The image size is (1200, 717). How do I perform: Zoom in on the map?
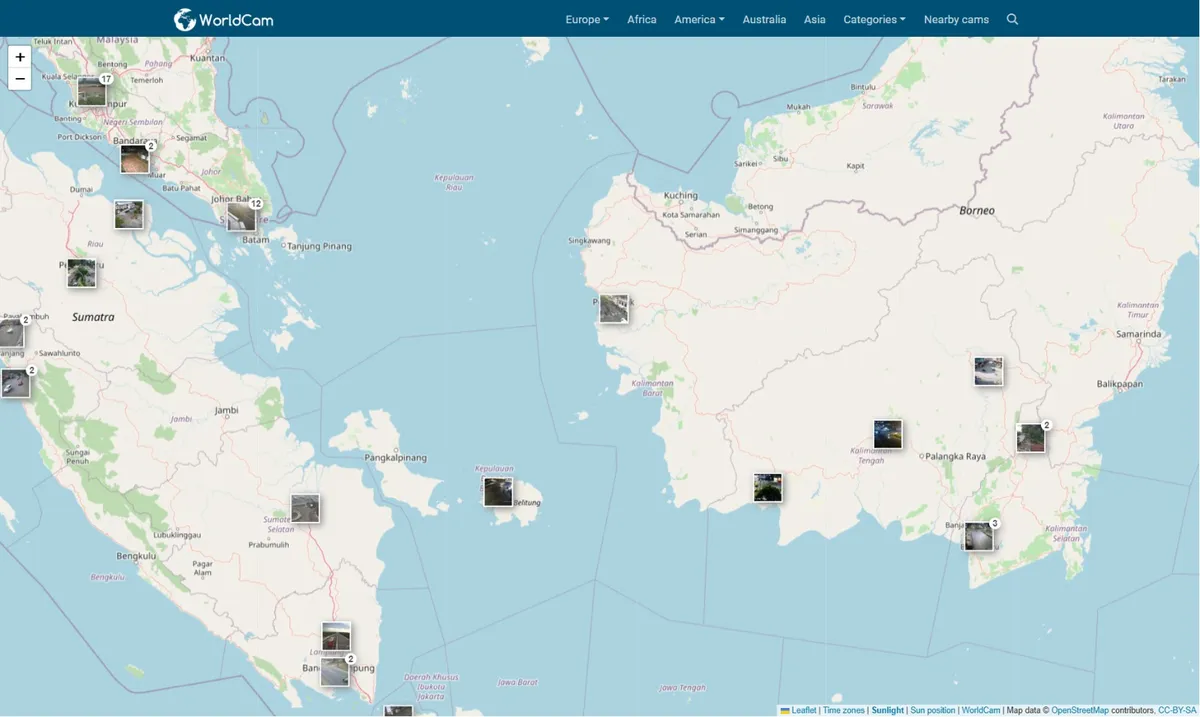pyautogui.click(x=20, y=57)
